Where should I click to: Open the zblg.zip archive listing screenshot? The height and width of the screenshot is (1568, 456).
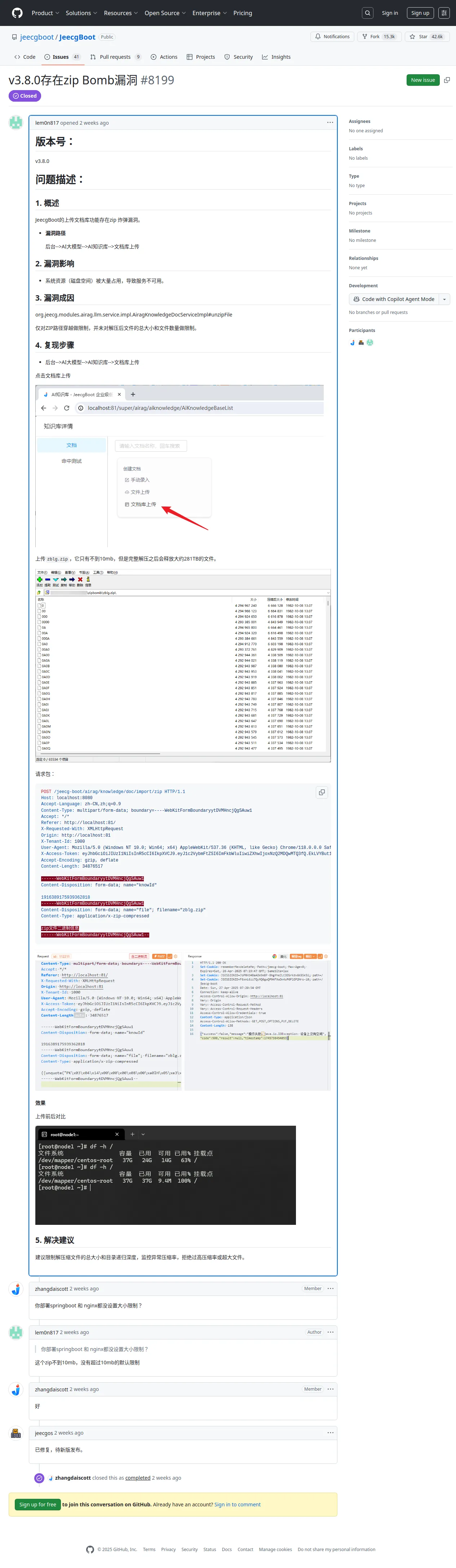pyautogui.click(x=183, y=666)
